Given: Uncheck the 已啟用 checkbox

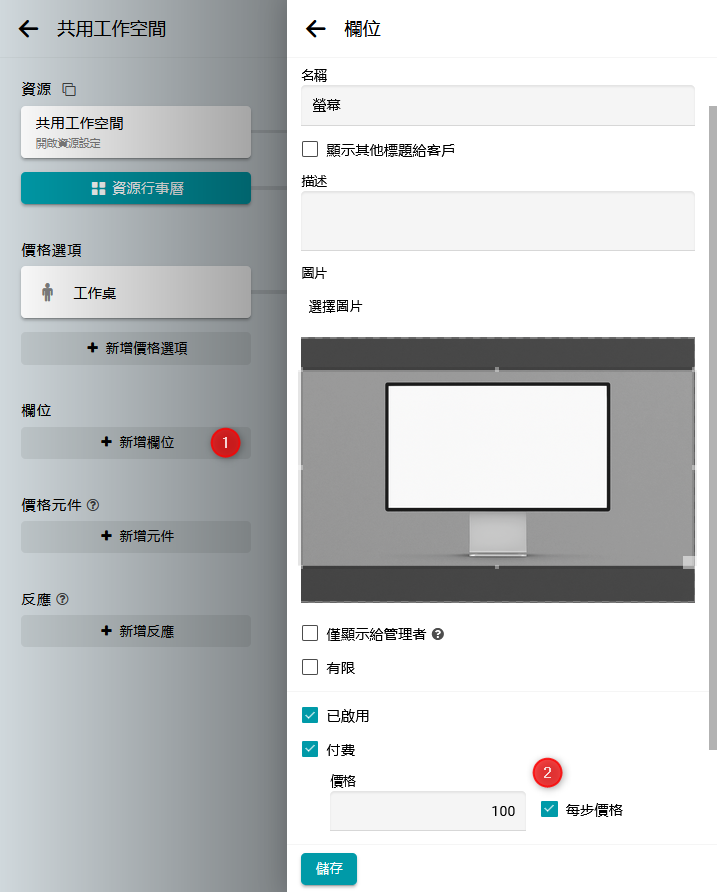Looking at the screenshot, I should pos(310,716).
